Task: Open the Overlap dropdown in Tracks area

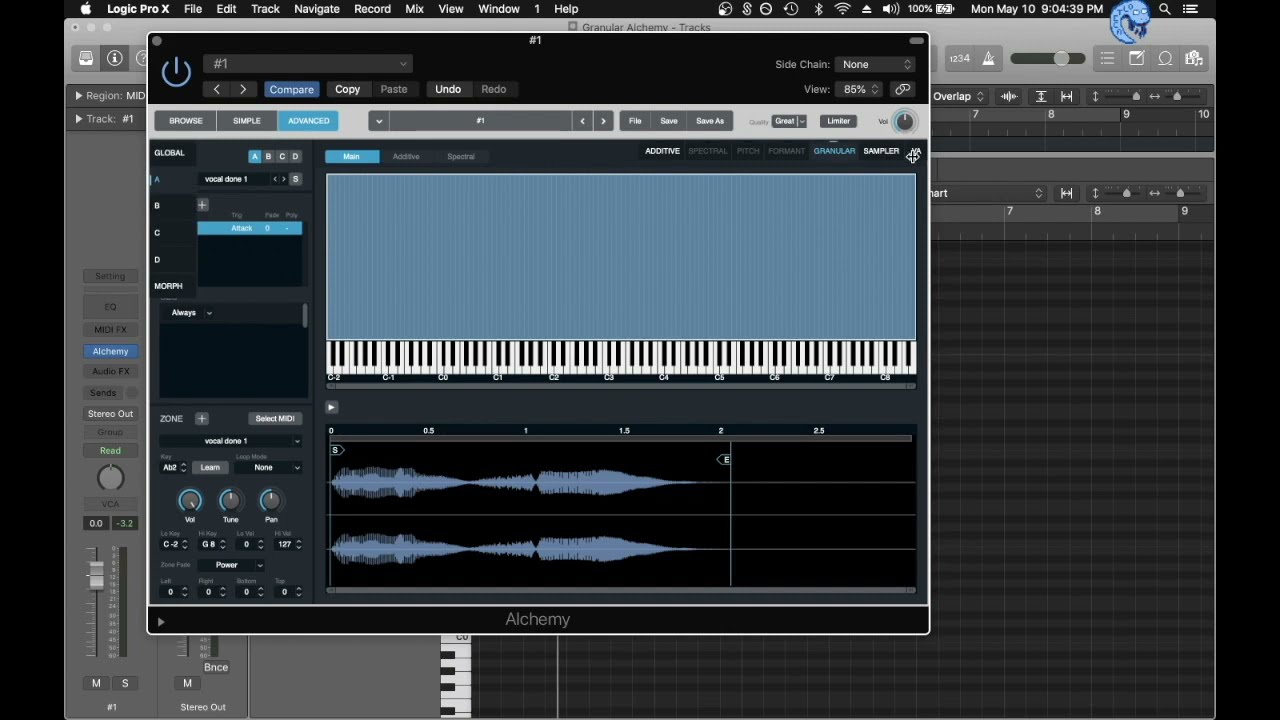Action: [x=958, y=96]
